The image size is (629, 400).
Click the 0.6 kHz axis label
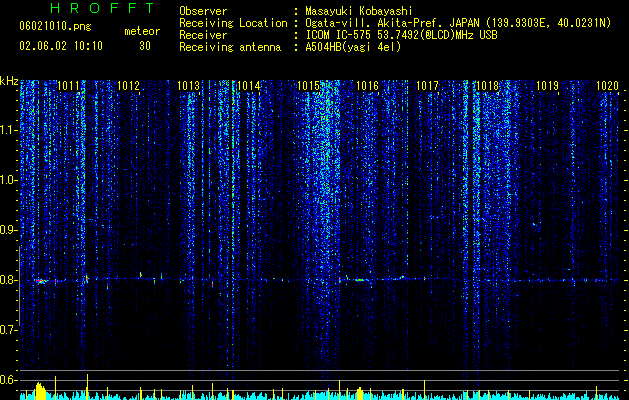coord(8,380)
